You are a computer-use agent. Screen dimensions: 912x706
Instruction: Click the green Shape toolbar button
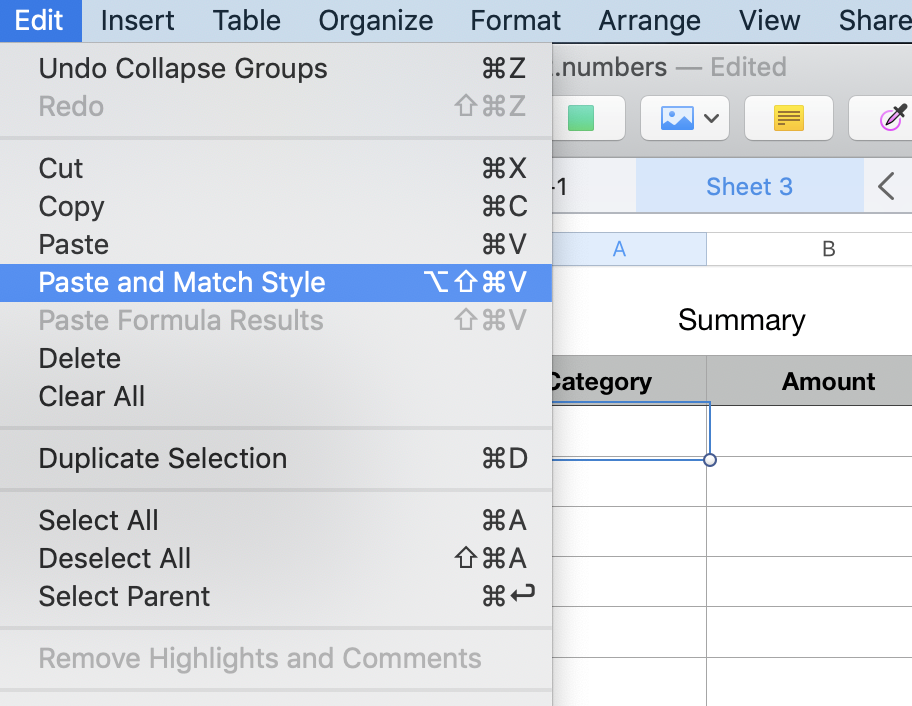point(581,118)
